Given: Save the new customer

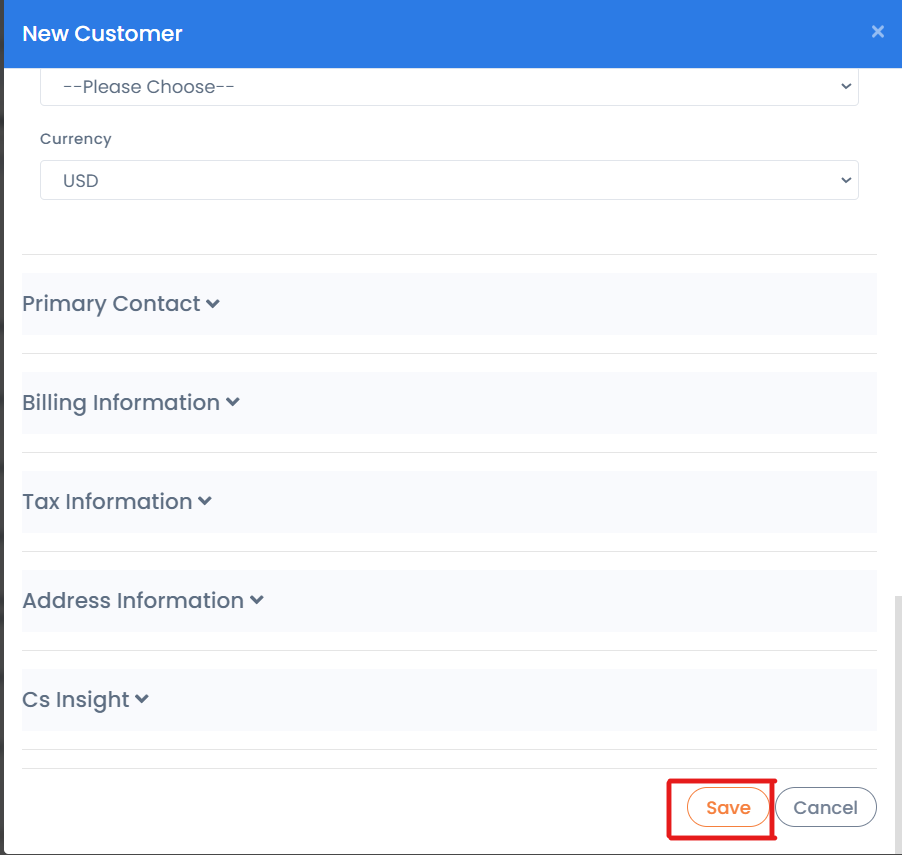Looking at the screenshot, I should [x=728, y=807].
